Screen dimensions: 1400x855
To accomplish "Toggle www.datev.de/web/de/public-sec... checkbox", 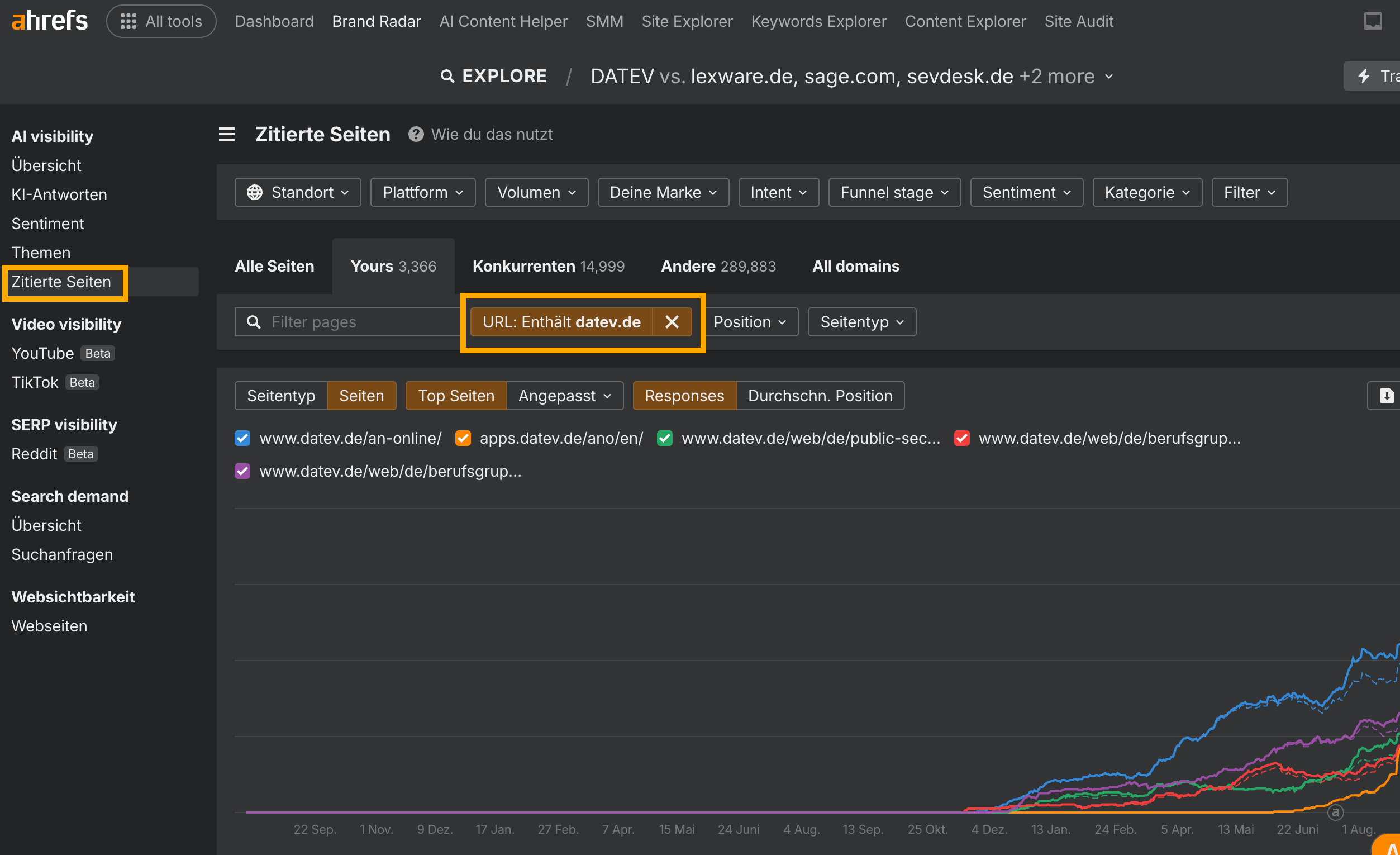I will coord(665,438).
